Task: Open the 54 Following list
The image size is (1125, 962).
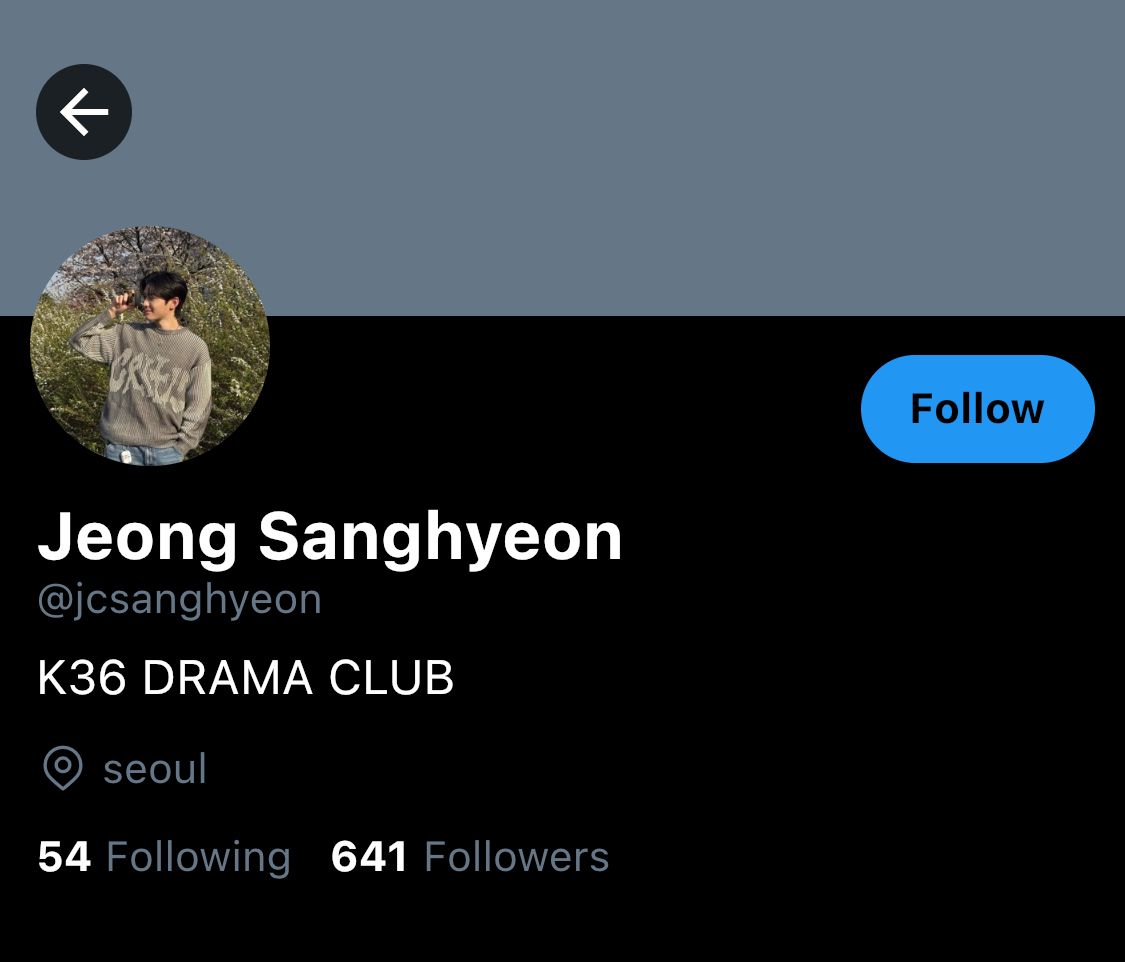Action: tap(164, 857)
